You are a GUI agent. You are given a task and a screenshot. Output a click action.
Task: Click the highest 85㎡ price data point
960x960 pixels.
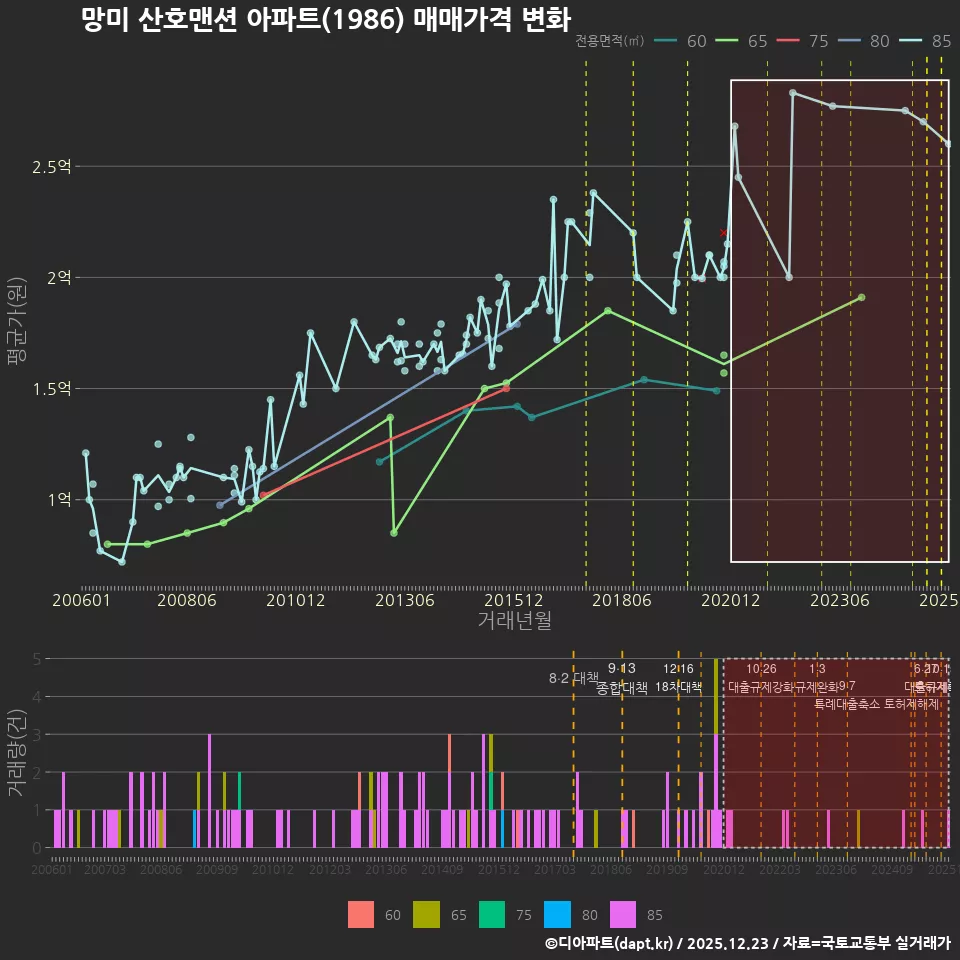(x=793, y=93)
